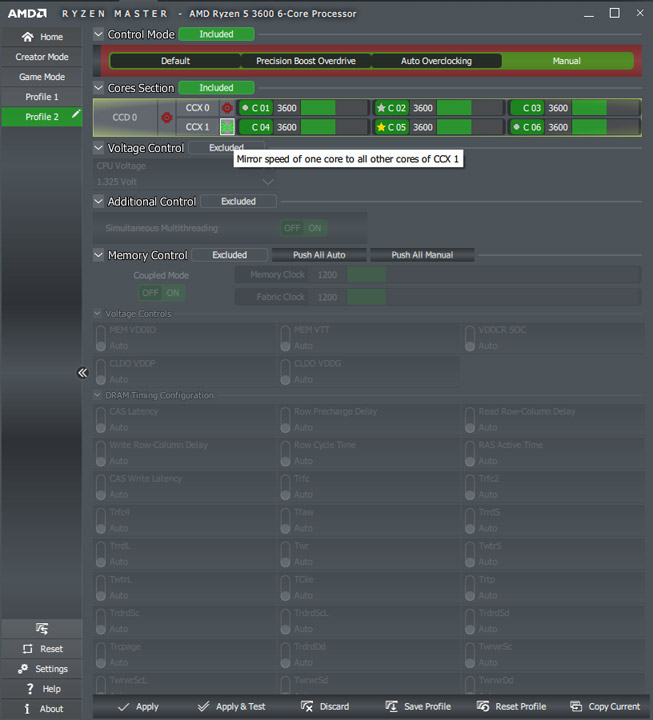The width and height of the screenshot is (653, 720).
Task: Click the dot indicator on core C 06
Action: (x=517, y=127)
